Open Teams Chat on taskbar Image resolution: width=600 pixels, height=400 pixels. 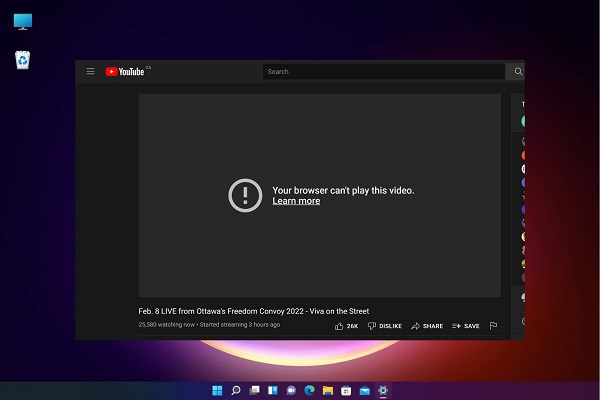291,390
